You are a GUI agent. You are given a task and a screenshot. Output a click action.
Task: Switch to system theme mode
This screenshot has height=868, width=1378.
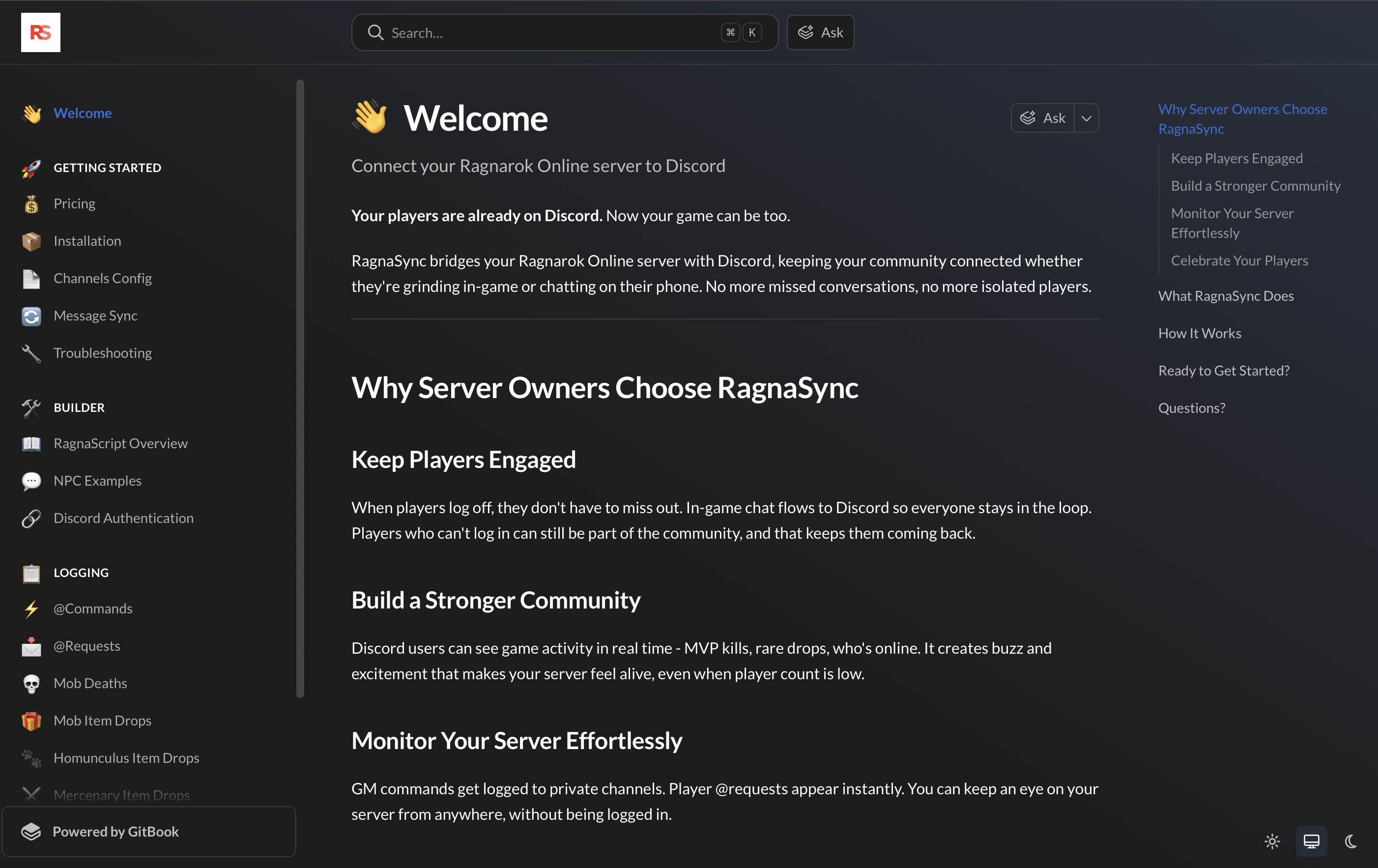point(1311,841)
